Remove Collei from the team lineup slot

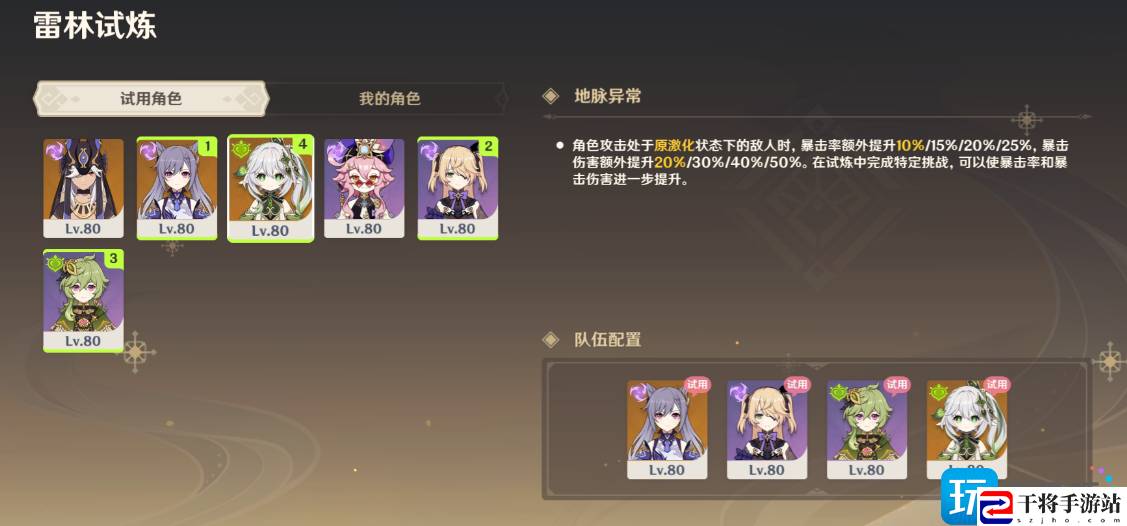pos(867,429)
